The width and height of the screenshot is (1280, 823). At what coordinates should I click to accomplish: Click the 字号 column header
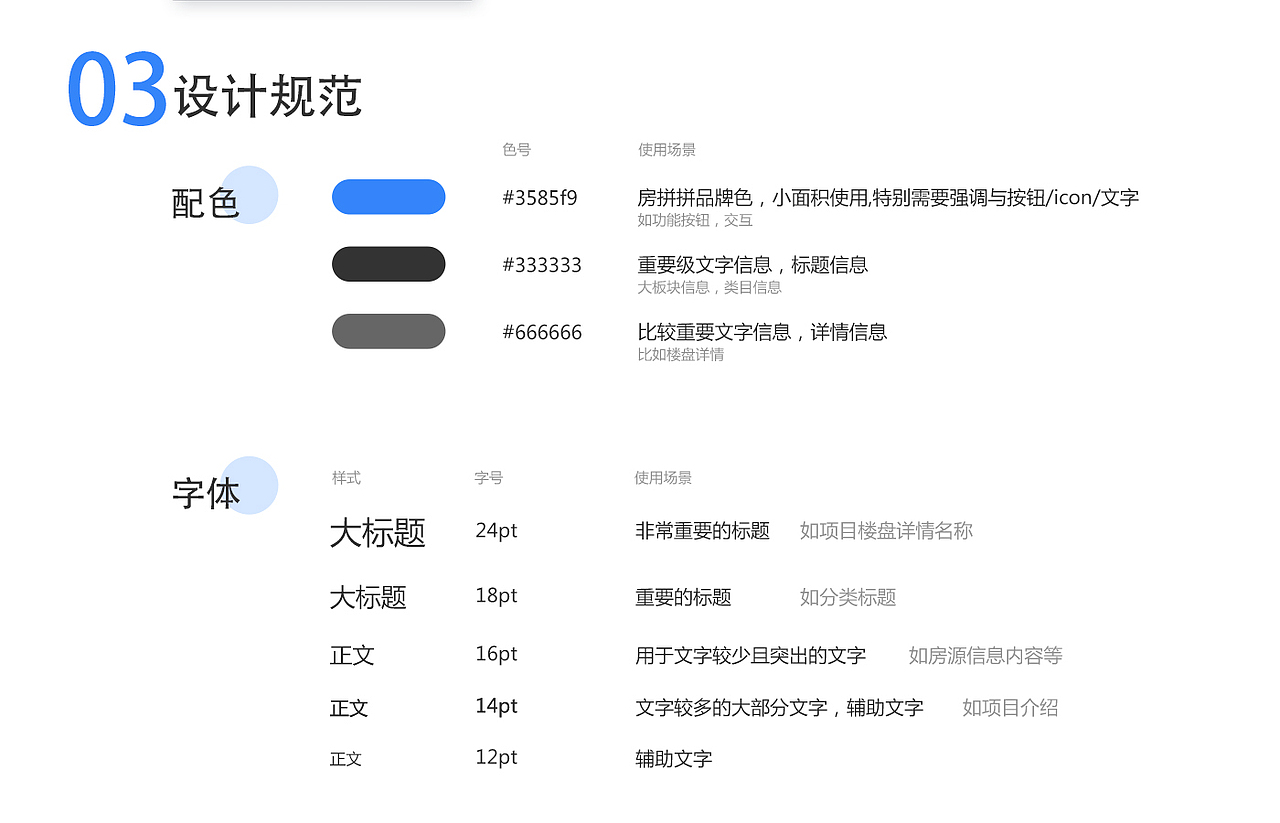click(x=488, y=478)
